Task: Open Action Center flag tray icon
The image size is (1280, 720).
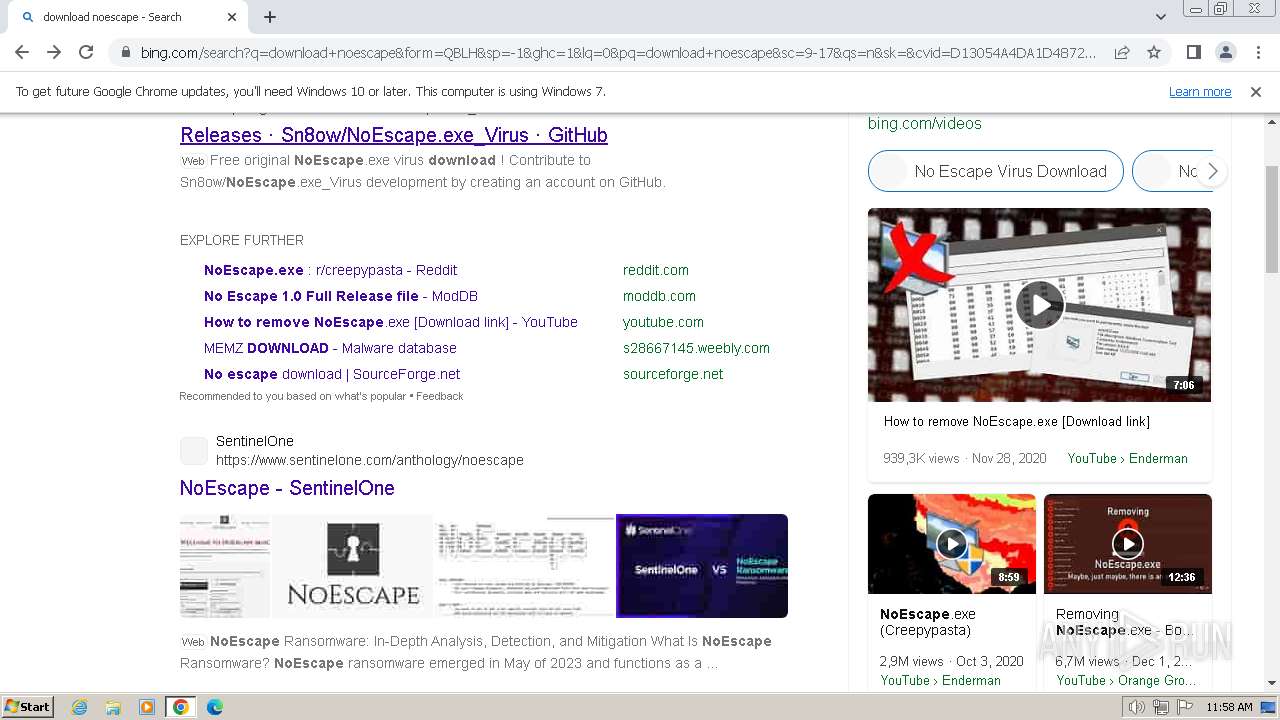Action: (x=1184, y=707)
